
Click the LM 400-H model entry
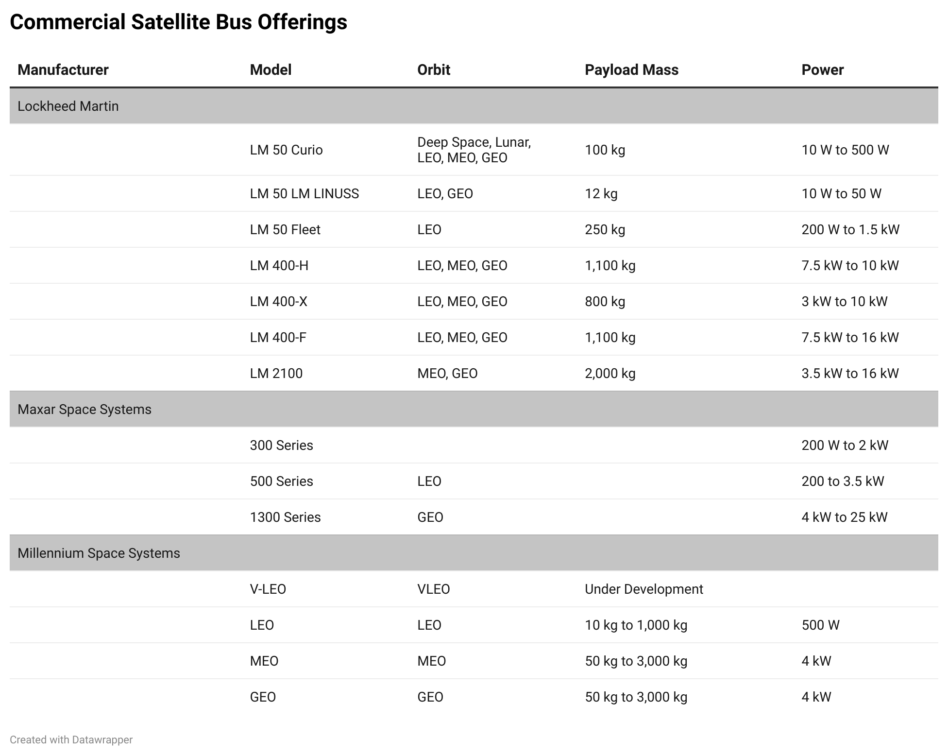(x=279, y=266)
